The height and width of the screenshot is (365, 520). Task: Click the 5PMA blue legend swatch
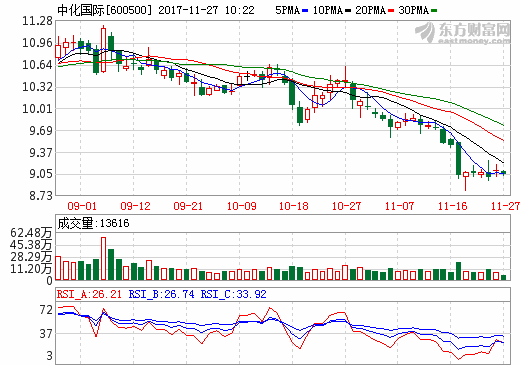click(x=305, y=11)
